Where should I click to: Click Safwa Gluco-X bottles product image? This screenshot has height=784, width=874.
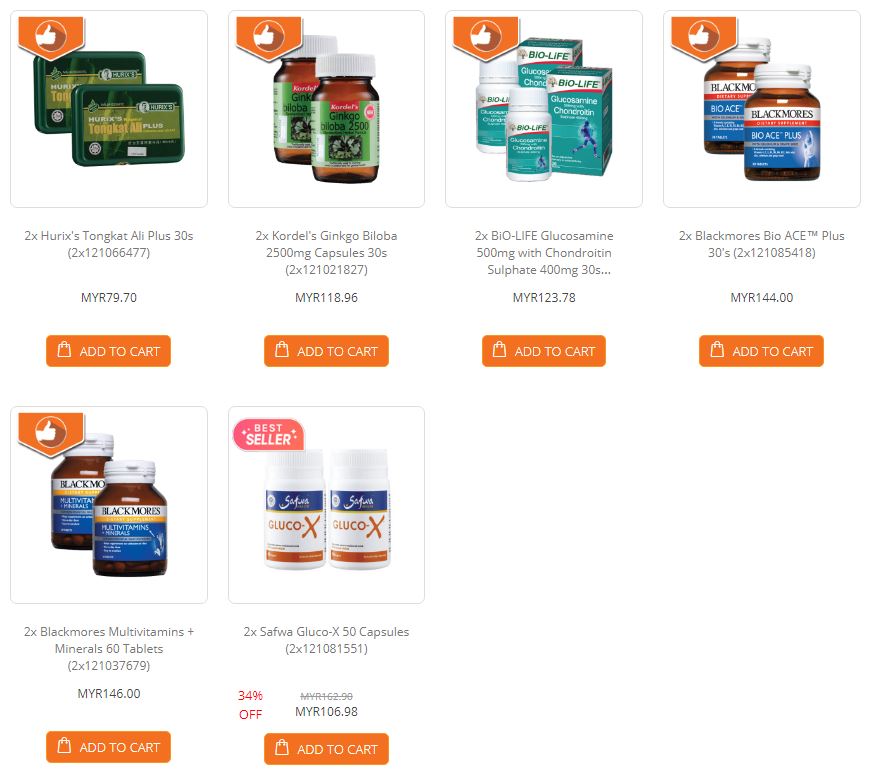pos(327,510)
